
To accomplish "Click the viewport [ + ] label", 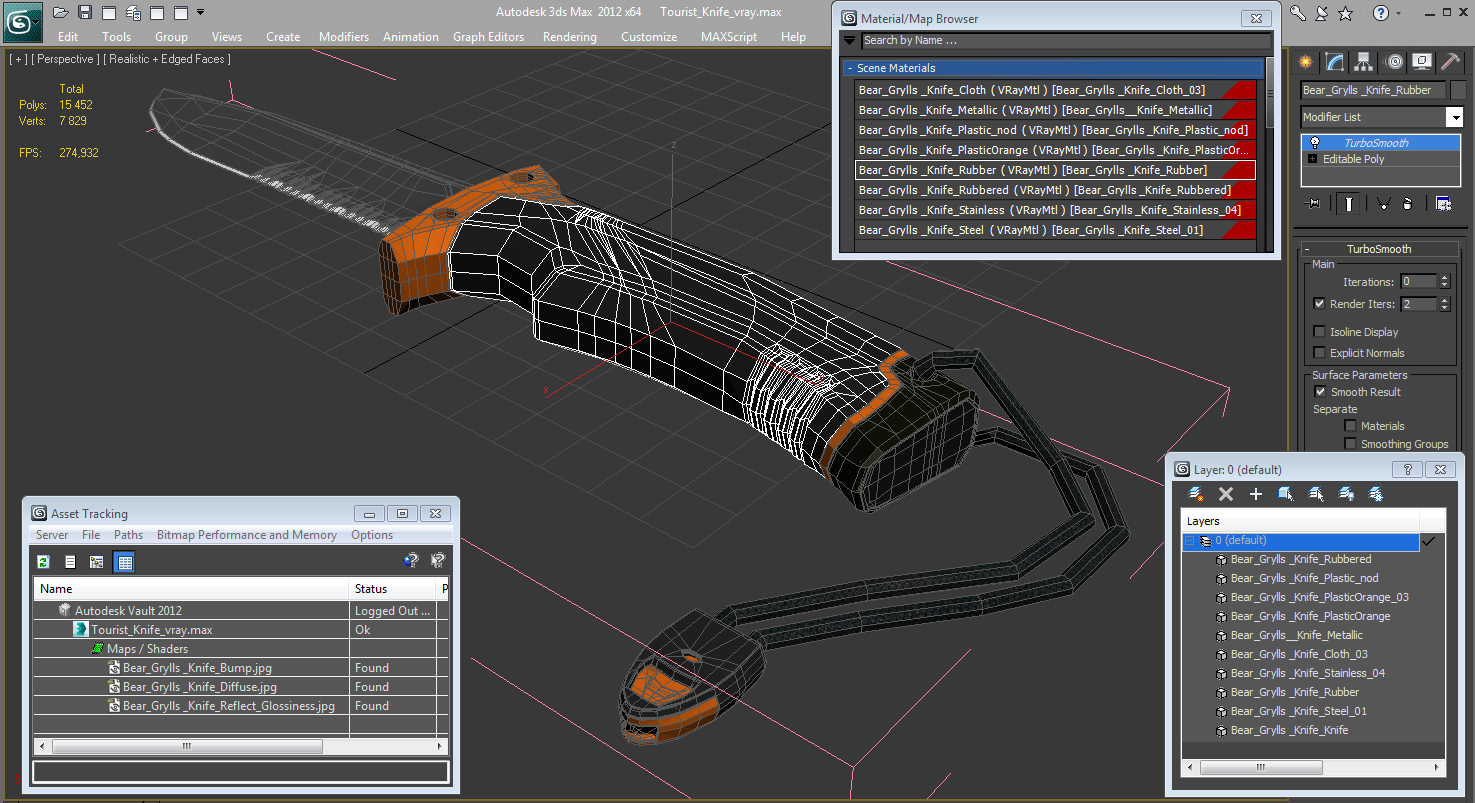I will (18, 59).
